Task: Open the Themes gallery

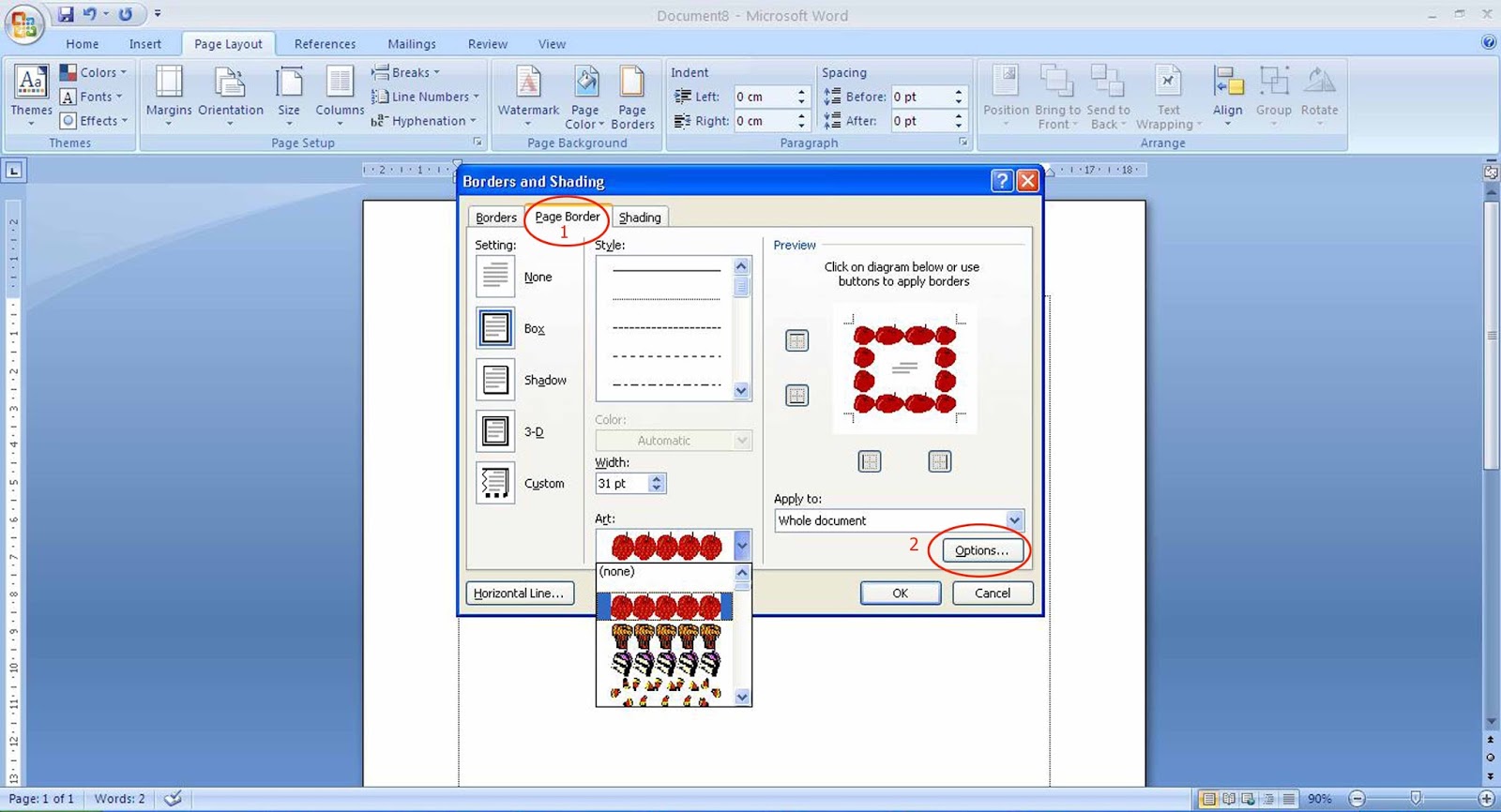Action: [x=31, y=96]
